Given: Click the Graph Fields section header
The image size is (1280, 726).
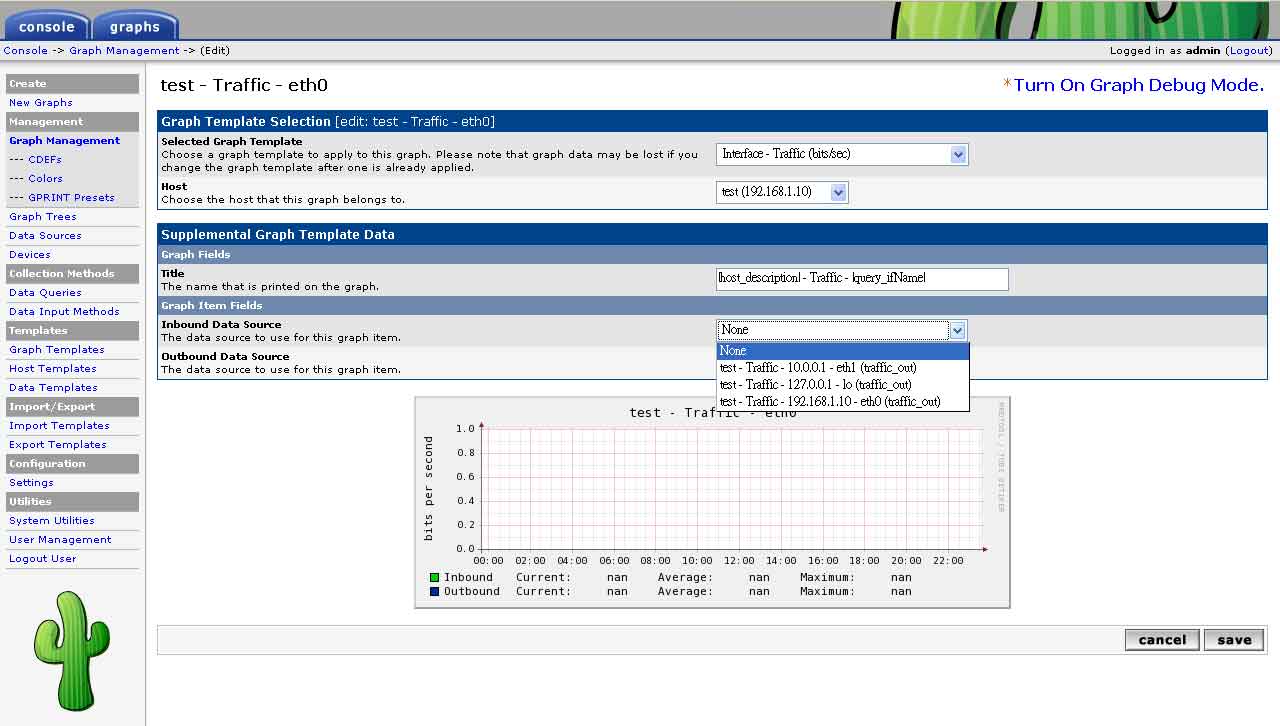Looking at the screenshot, I should [x=712, y=255].
